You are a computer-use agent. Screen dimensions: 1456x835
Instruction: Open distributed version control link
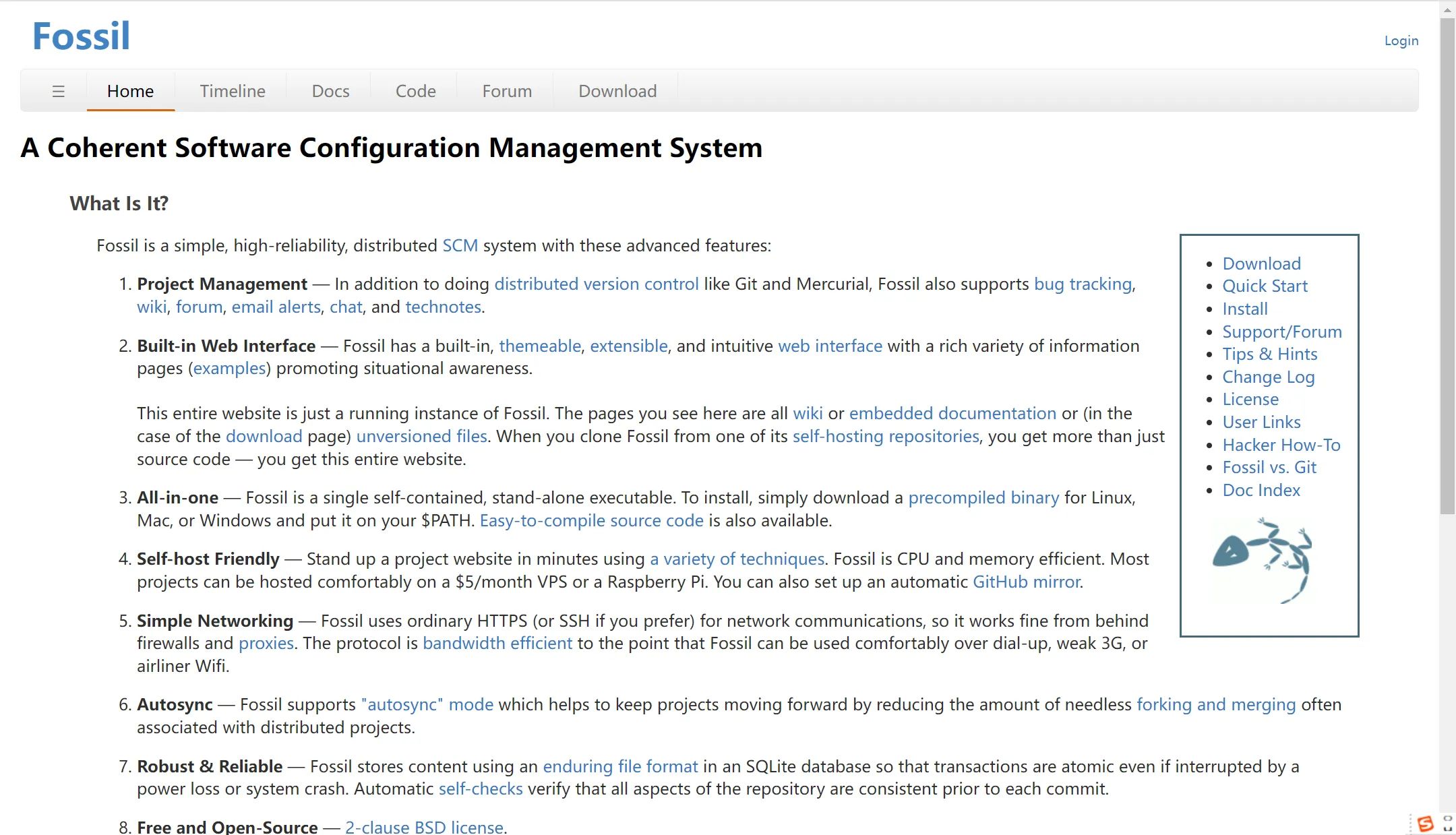coord(596,284)
